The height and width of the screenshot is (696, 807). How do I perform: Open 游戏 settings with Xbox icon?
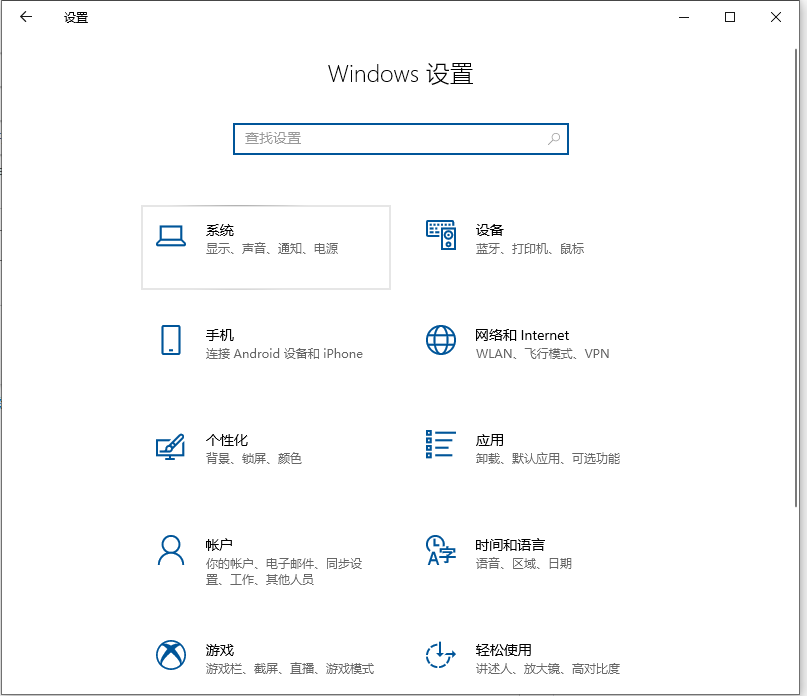(x=265, y=659)
